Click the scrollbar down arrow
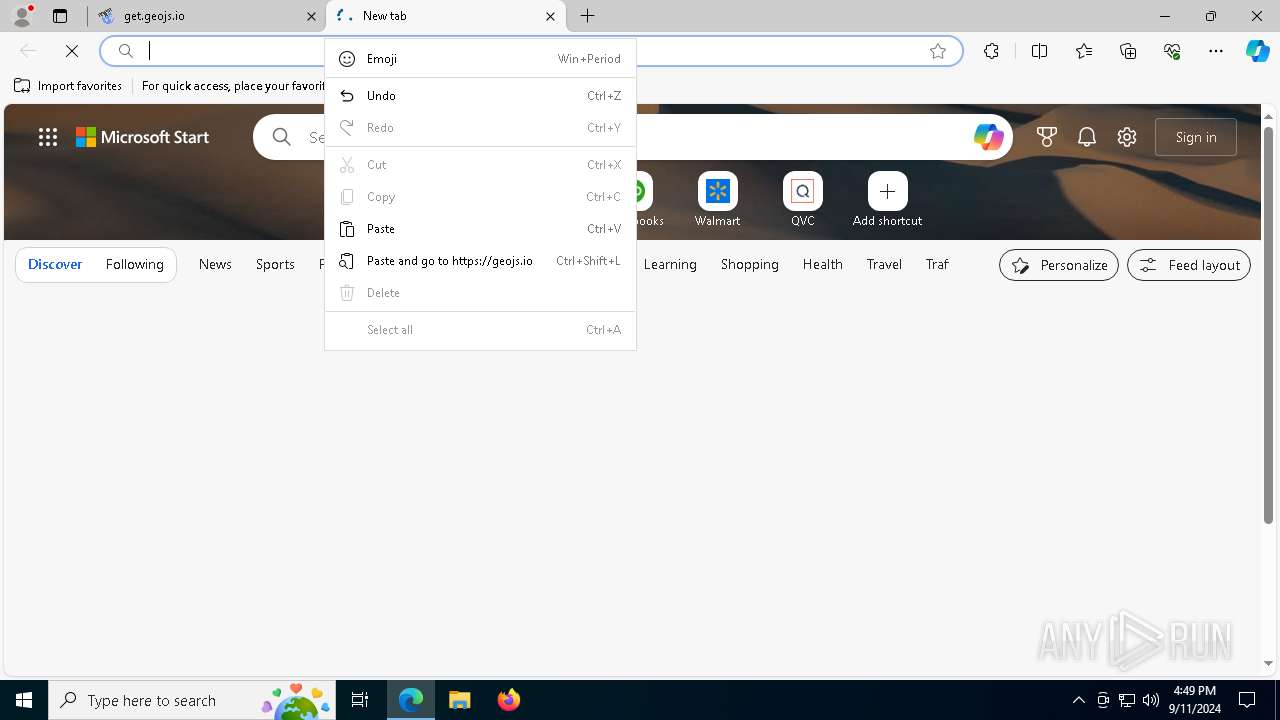1280x720 pixels. (1268, 663)
